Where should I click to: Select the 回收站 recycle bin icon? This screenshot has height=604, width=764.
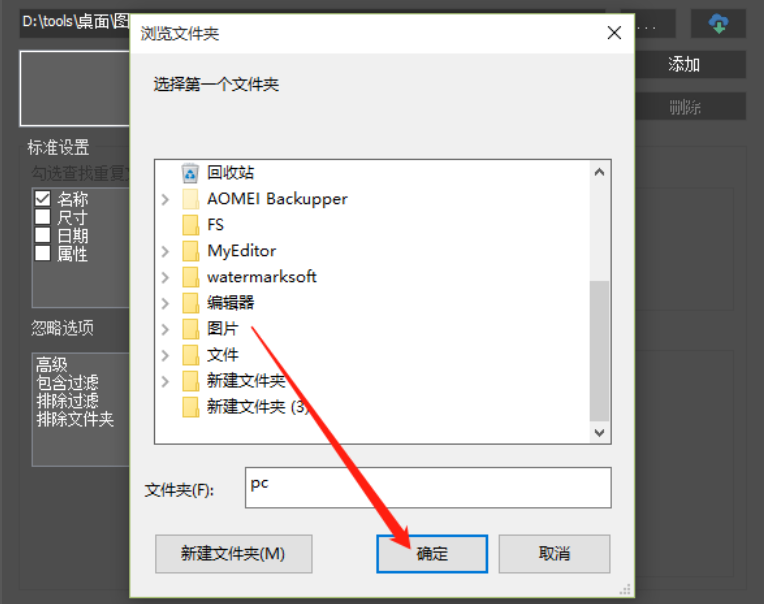190,173
